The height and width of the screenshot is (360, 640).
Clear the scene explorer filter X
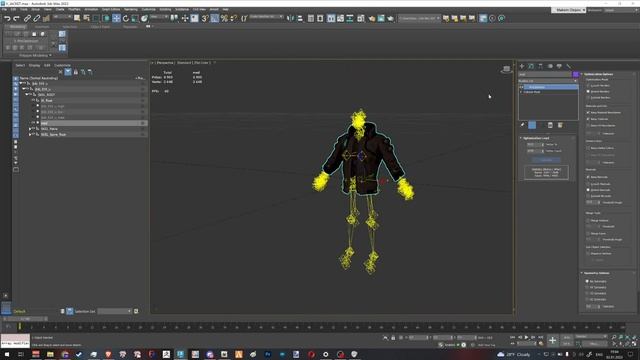pos(60,72)
